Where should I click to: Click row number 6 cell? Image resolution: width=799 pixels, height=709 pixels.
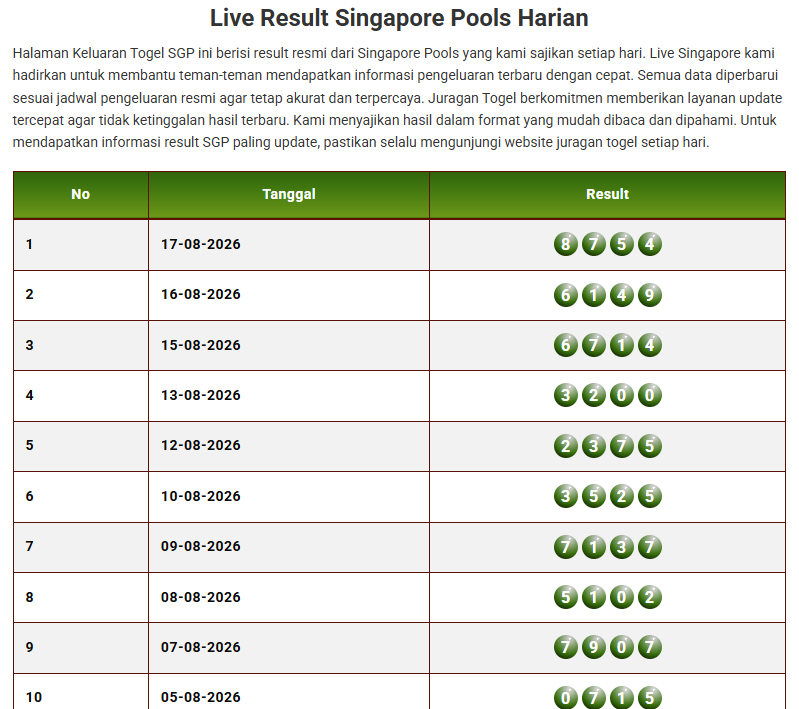(x=81, y=496)
